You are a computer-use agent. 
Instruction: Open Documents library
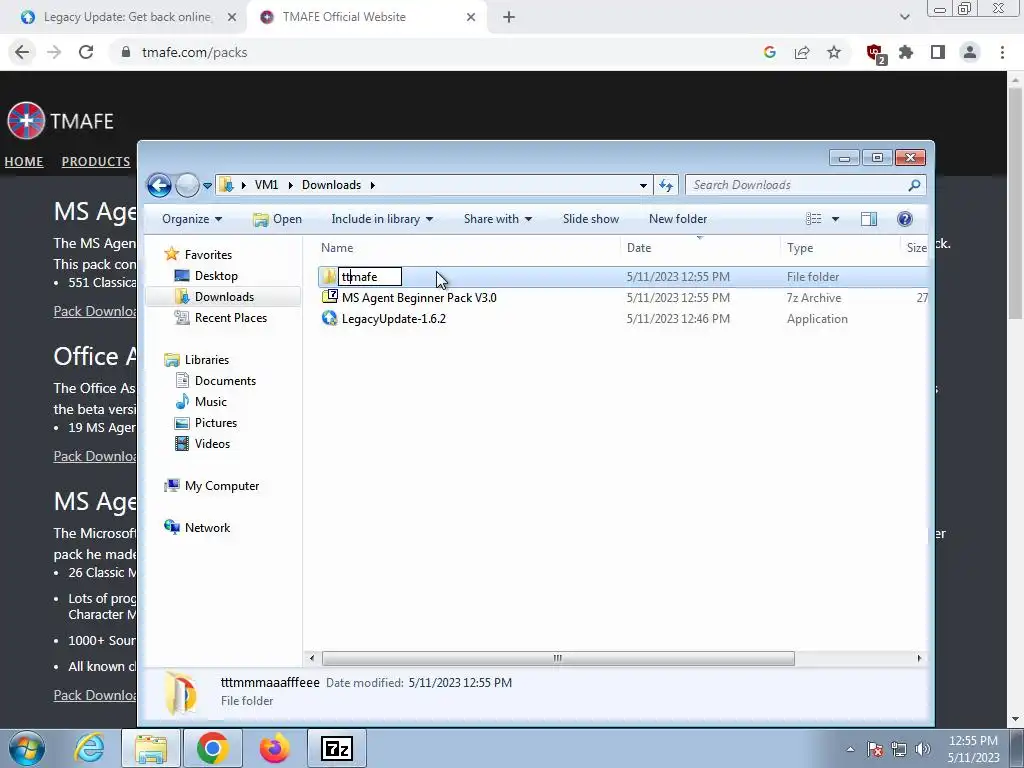tap(225, 381)
